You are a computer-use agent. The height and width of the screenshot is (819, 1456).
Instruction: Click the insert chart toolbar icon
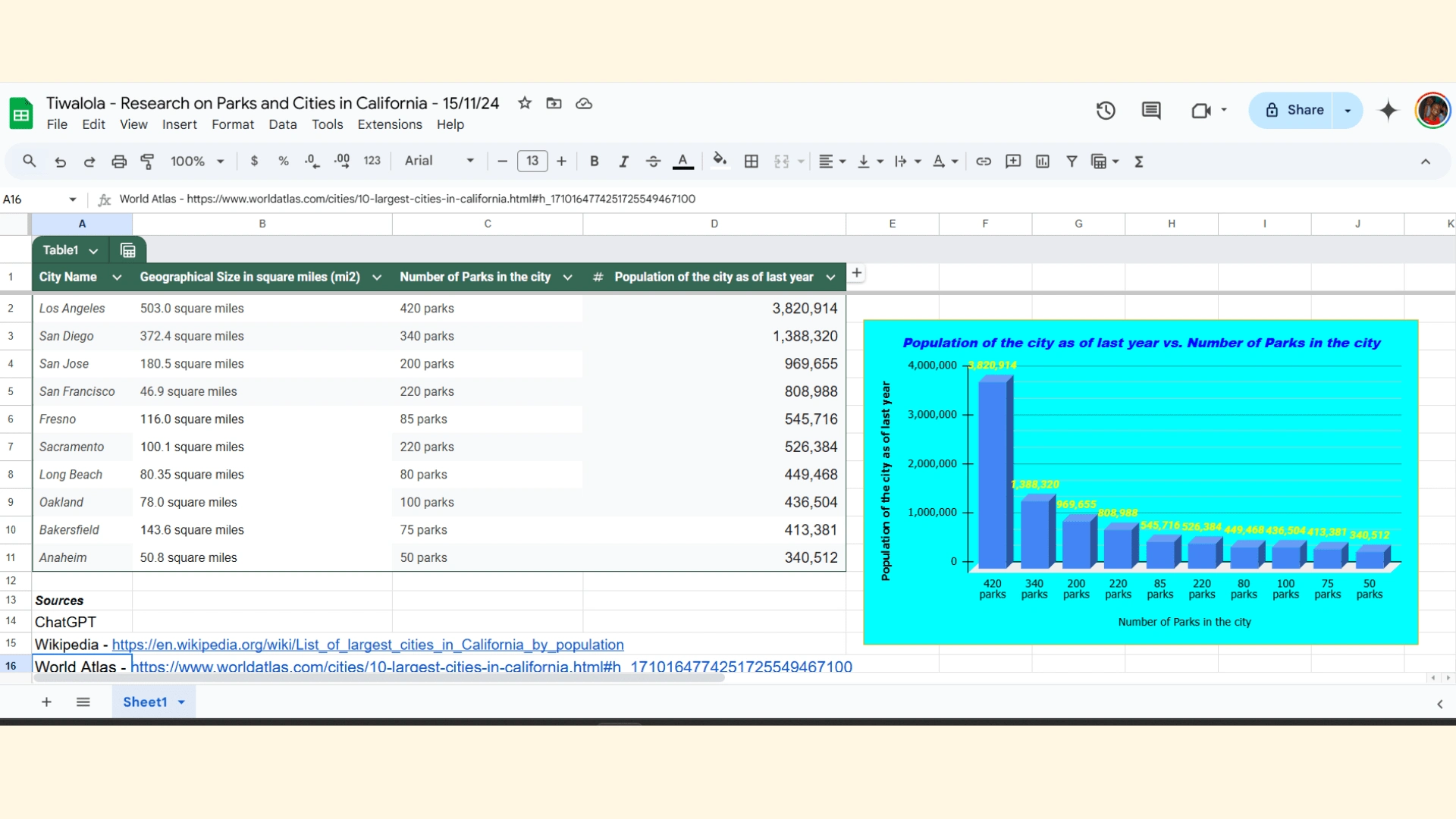click(x=1043, y=161)
